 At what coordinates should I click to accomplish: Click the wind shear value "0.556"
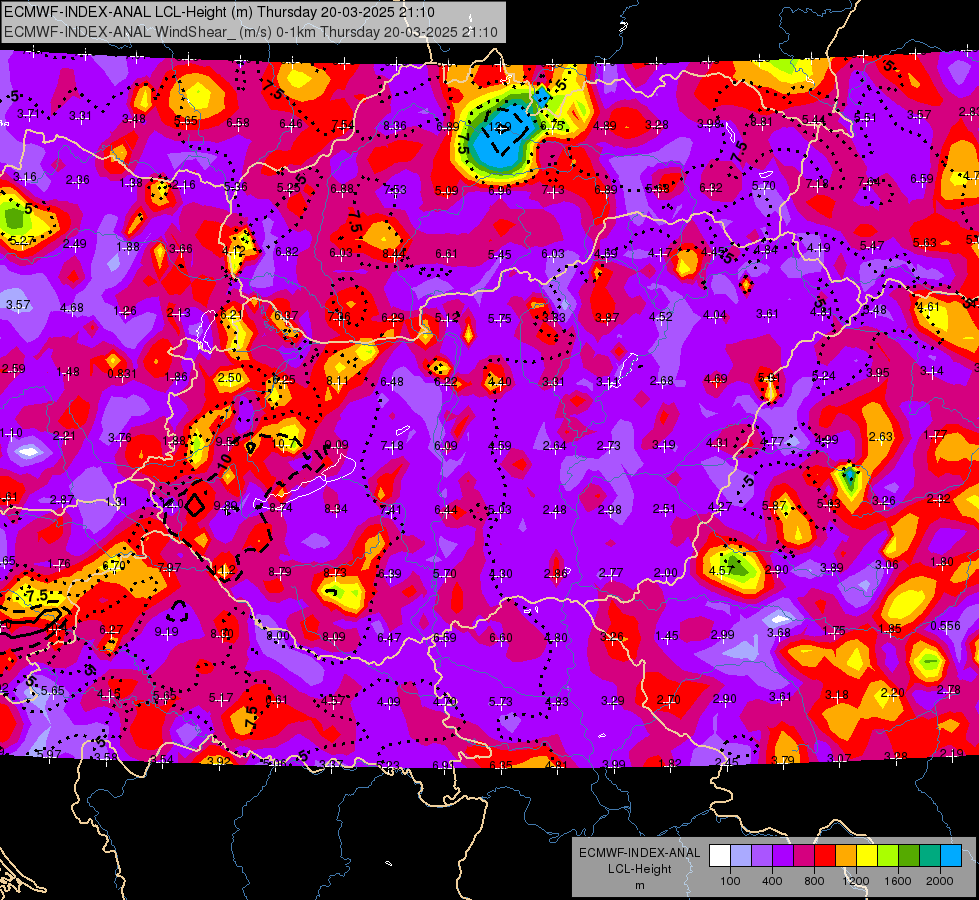945,626
